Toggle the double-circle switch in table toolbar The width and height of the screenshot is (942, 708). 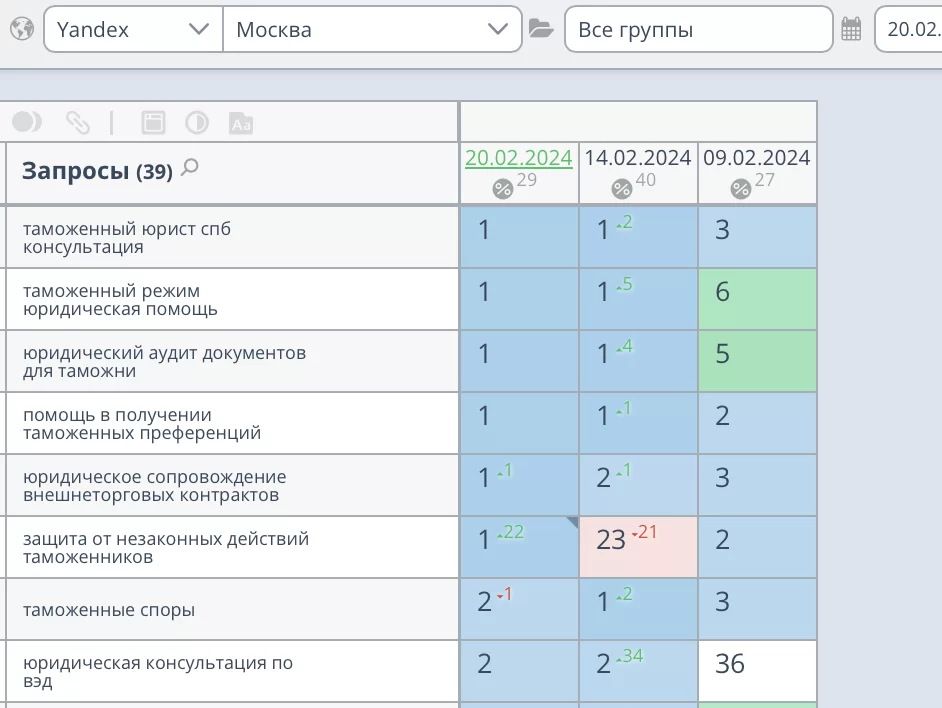(27, 122)
